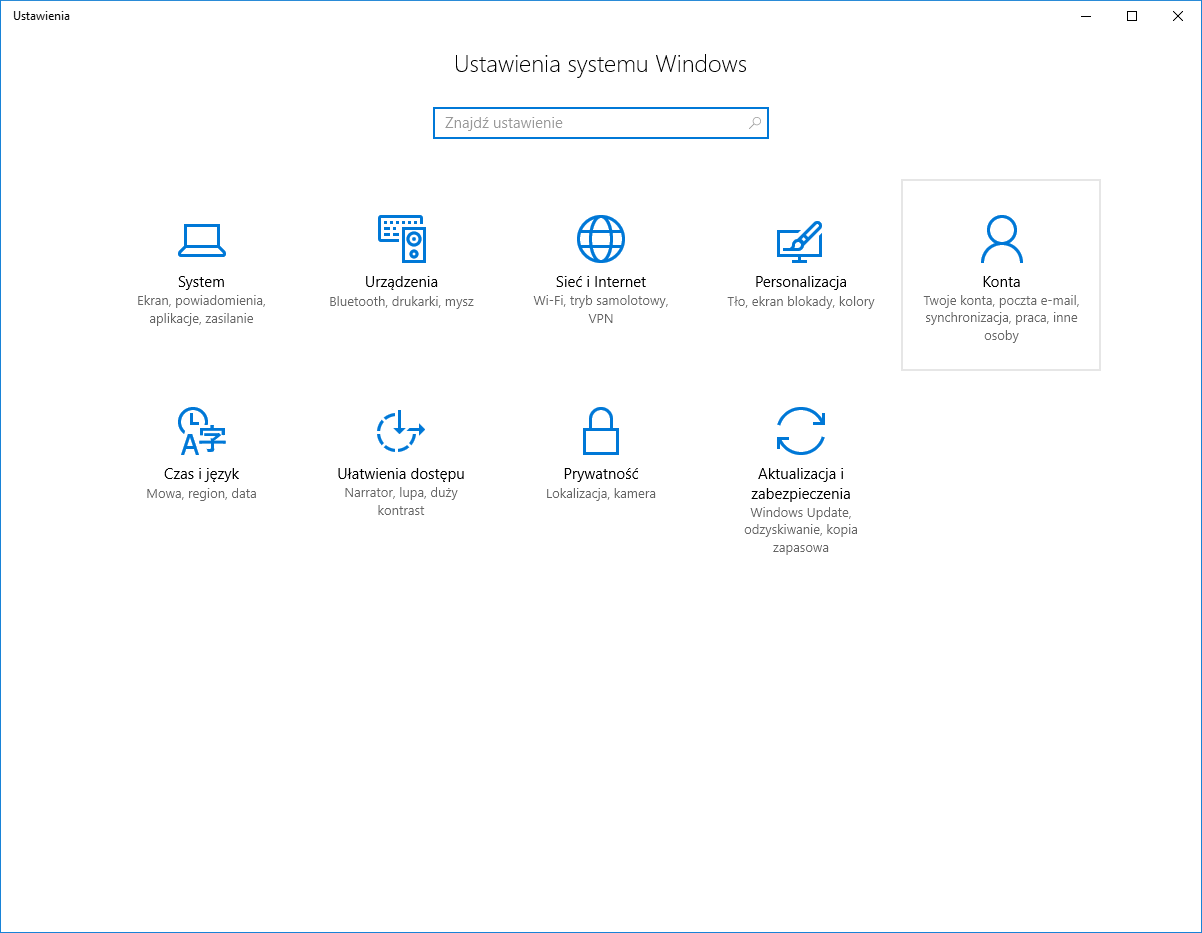Image resolution: width=1202 pixels, height=933 pixels.
Task: Open the 'Aktualizacja i zabezpieczenia' label
Action: (801, 484)
